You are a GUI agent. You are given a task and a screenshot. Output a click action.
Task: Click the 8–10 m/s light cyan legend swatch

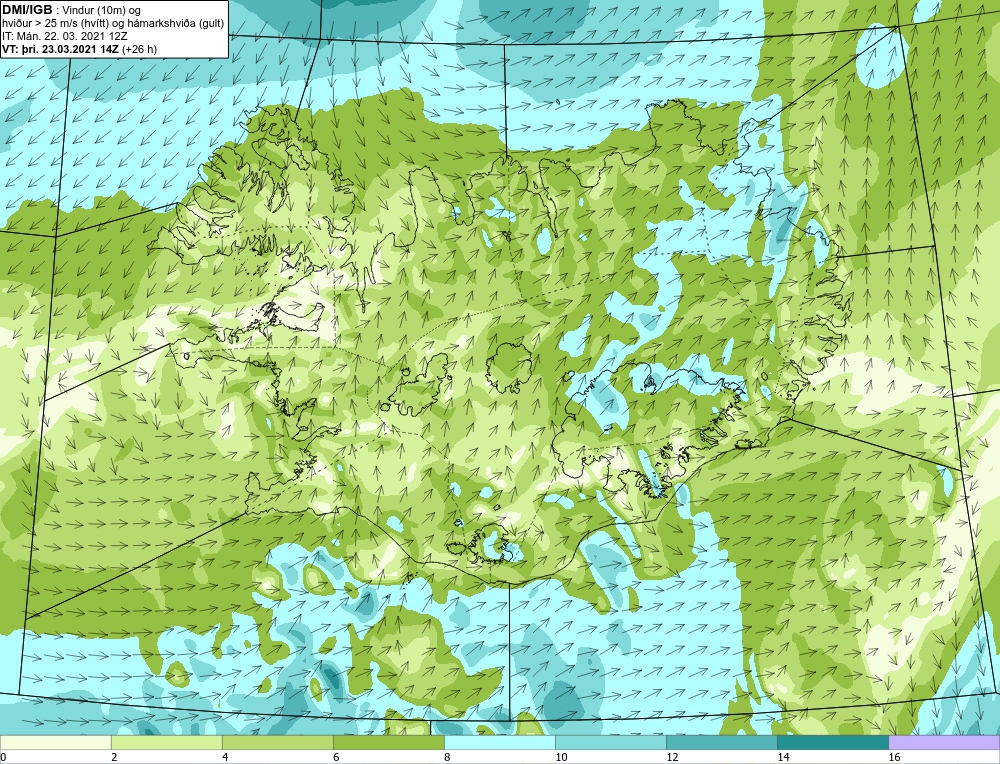499,743
